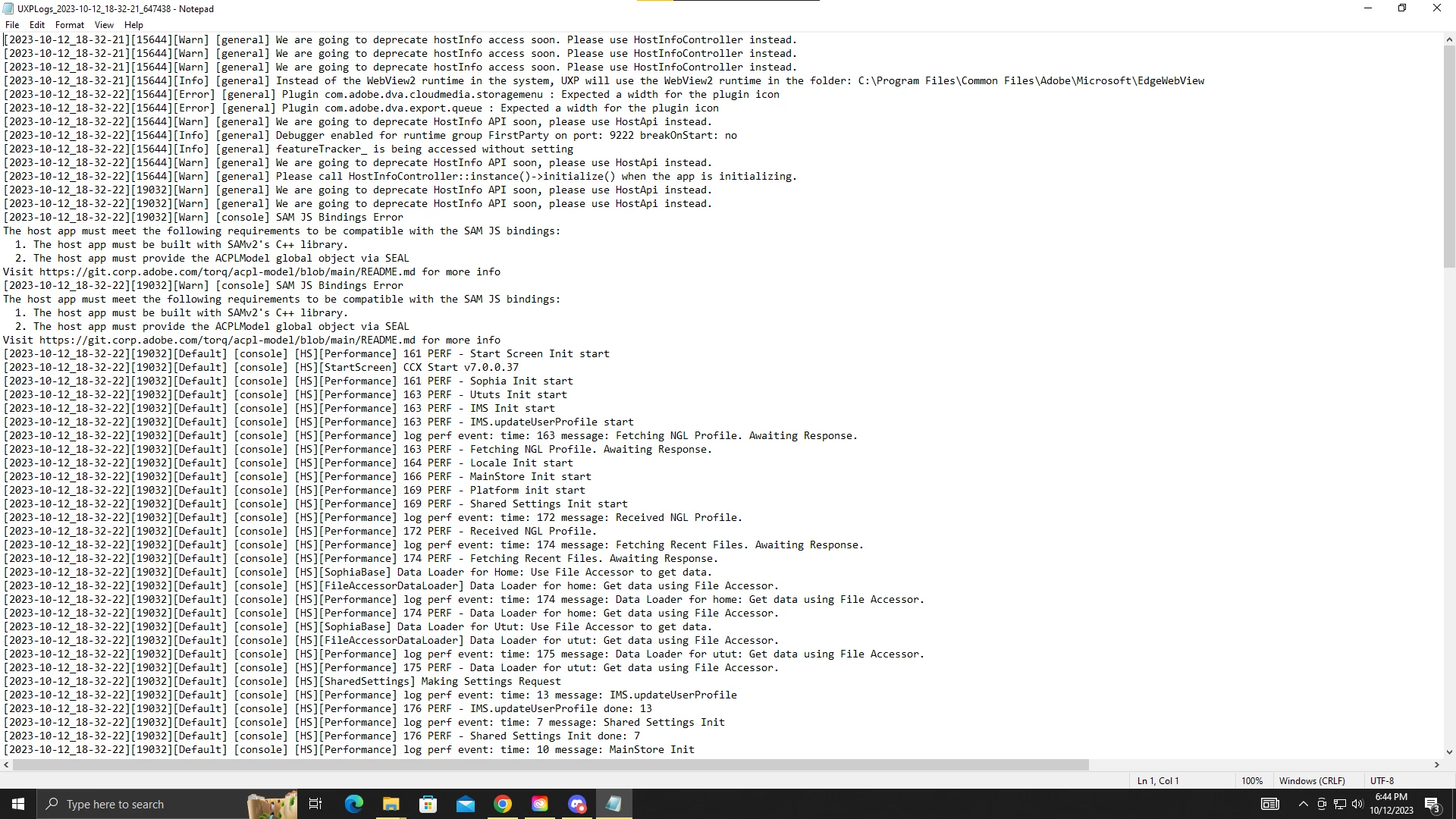
Task: Click the Windows Start button
Action: click(18, 804)
